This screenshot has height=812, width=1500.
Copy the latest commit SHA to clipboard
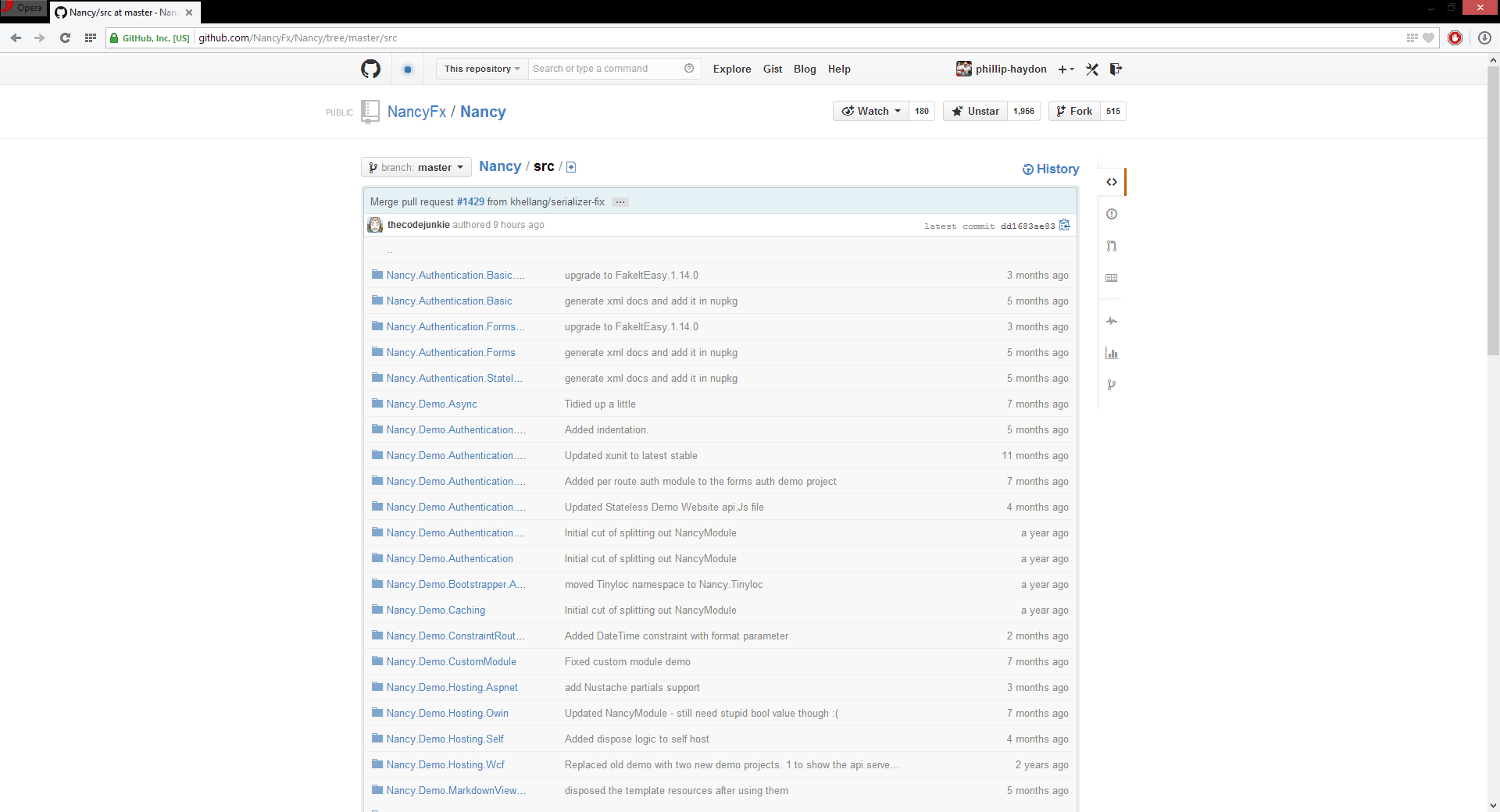pyautogui.click(x=1064, y=225)
